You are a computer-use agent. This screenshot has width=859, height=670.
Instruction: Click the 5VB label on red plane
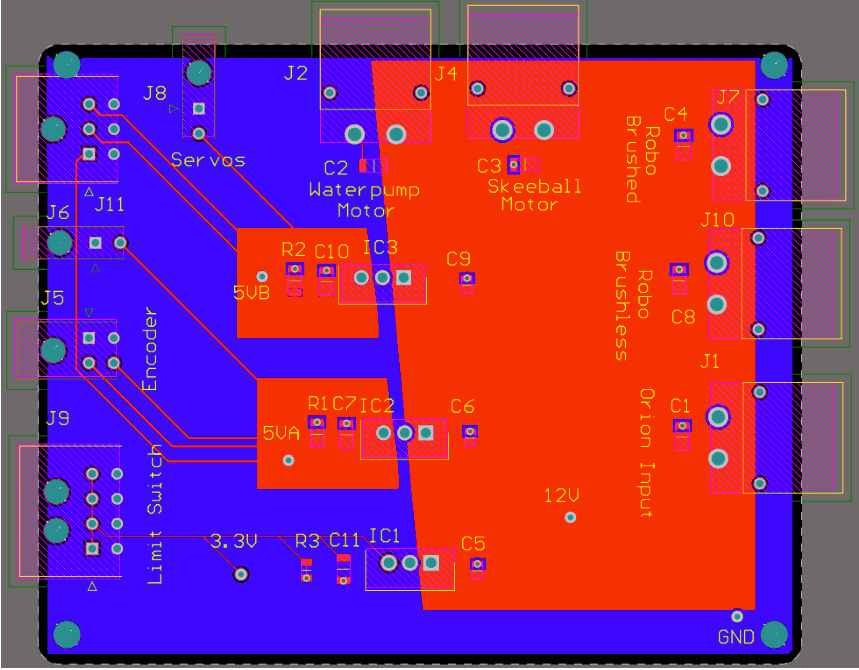pyautogui.click(x=250, y=292)
